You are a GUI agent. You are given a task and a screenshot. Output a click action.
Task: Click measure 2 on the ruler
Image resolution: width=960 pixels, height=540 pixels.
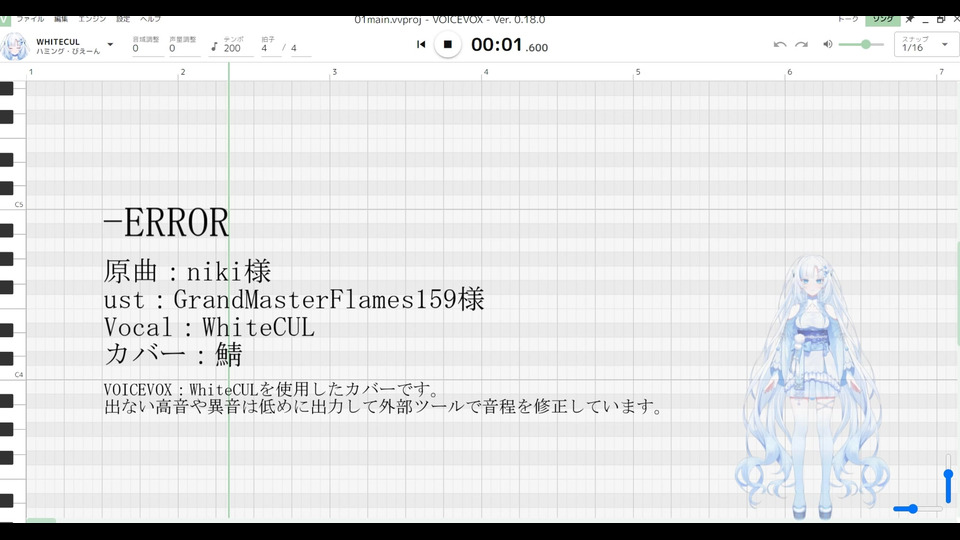[182, 72]
